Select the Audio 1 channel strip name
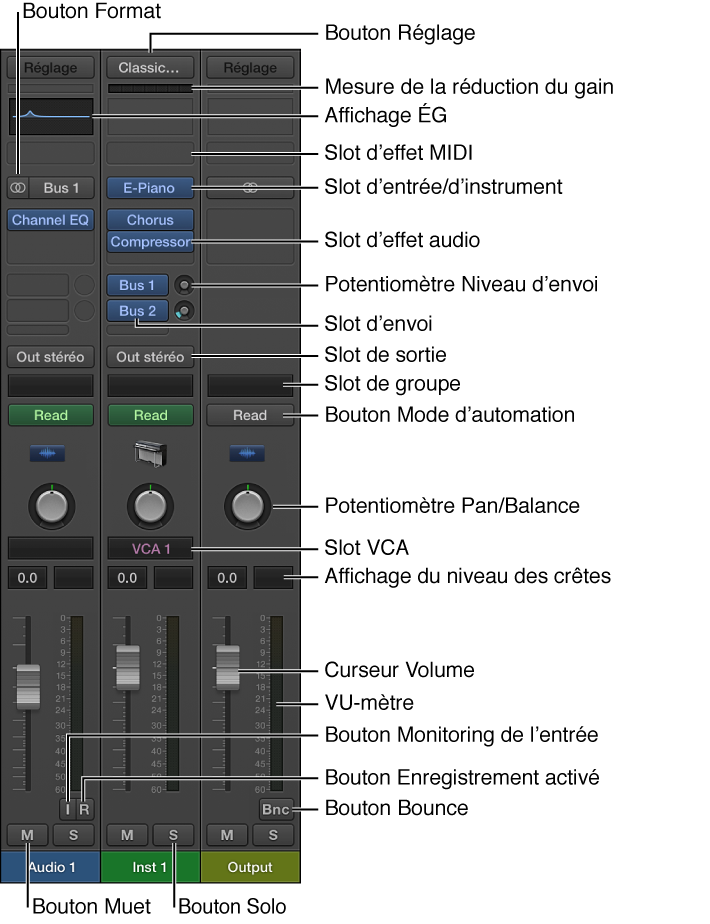The image size is (710, 924). click(x=51, y=867)
